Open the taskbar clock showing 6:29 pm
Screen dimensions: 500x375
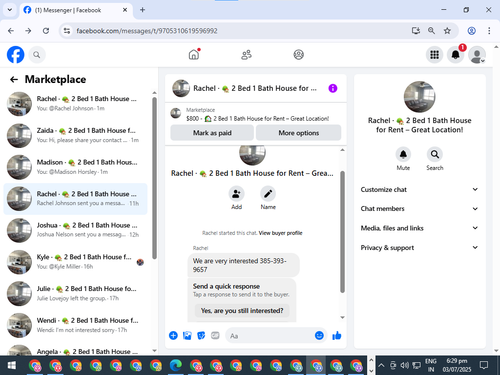457,365
